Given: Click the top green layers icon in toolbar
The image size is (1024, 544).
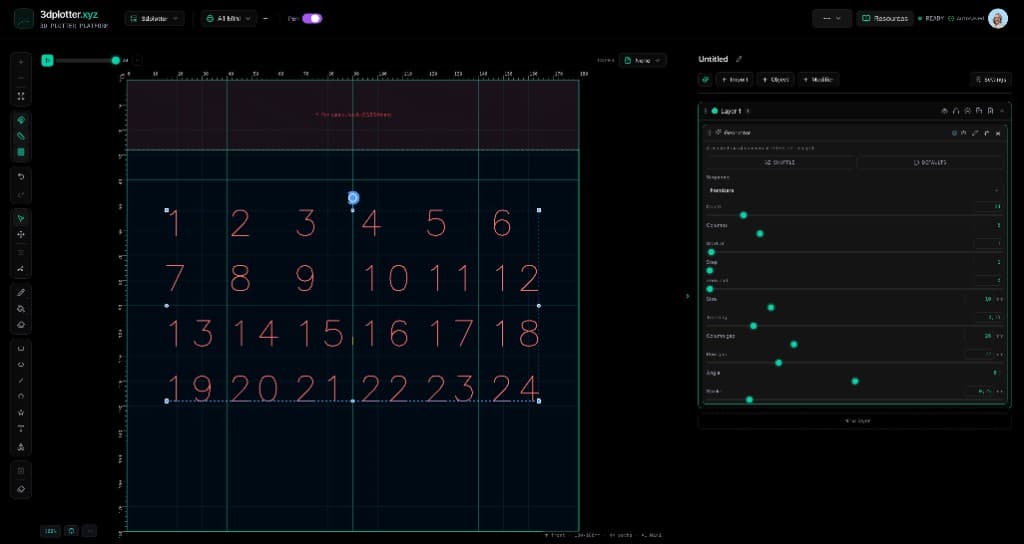Looking at the screenshot, I should (x=21, y=120).
